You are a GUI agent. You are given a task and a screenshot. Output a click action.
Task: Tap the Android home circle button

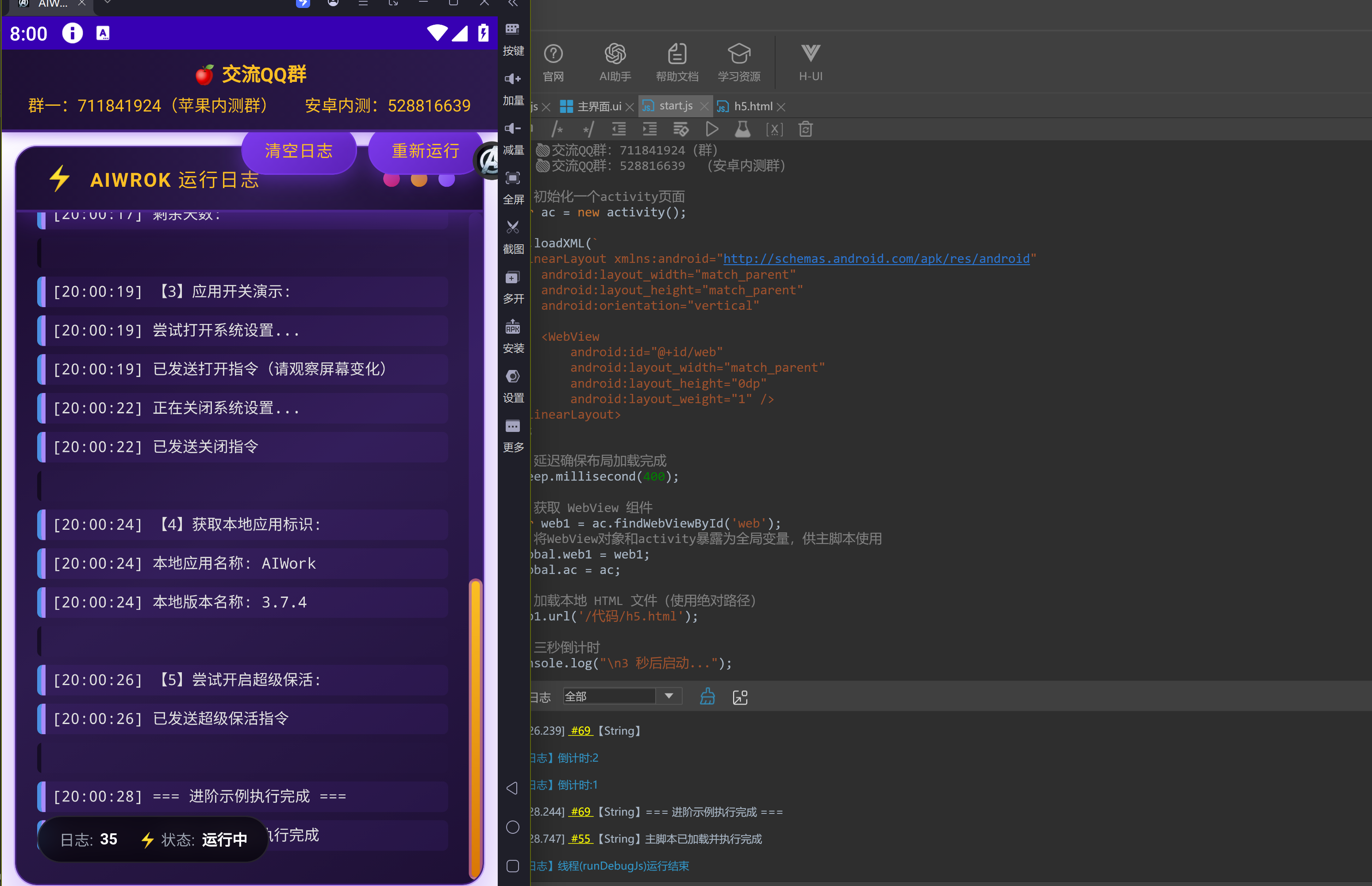pos(512,827)
